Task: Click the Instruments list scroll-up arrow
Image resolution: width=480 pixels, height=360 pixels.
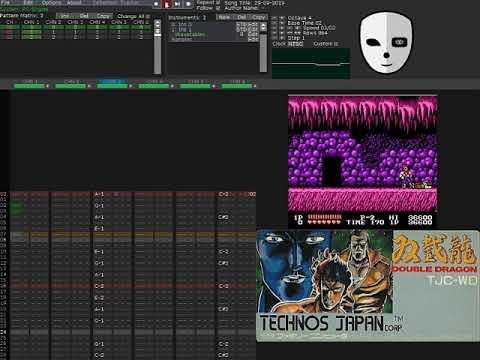Action: click(263, 26)
